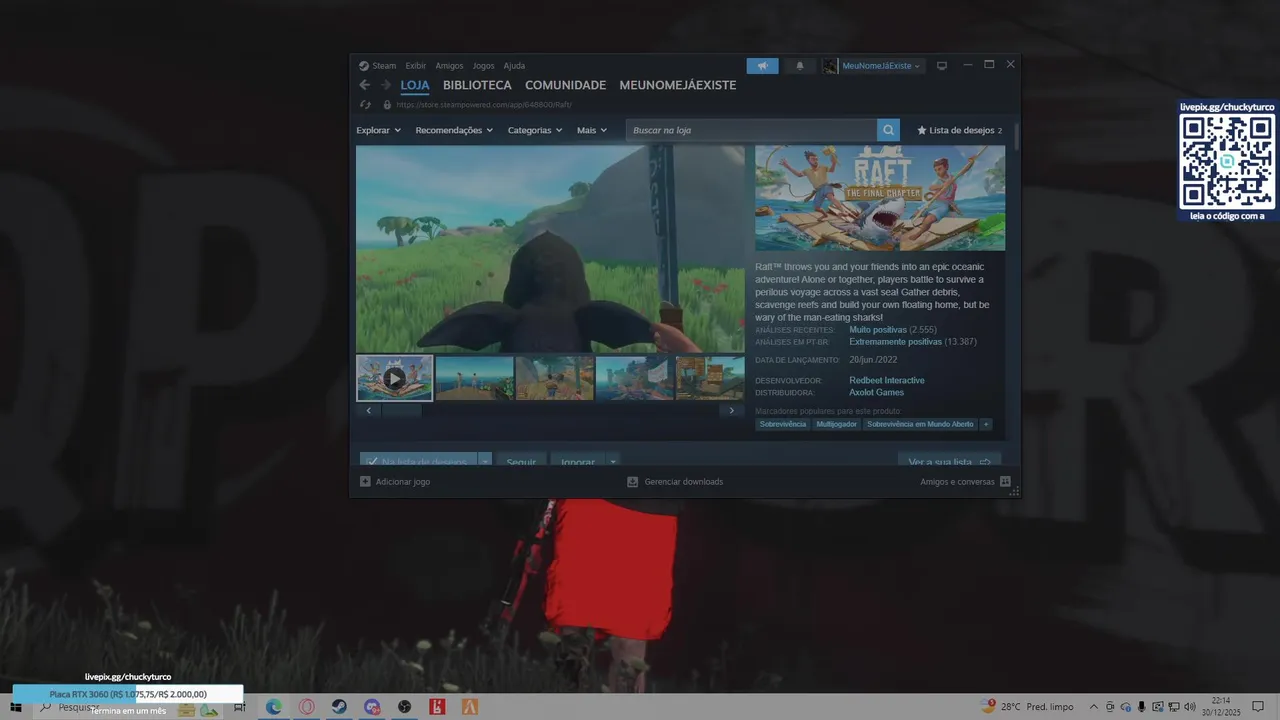
Task: Open the Amigos menu
Action: pos(449,66)
